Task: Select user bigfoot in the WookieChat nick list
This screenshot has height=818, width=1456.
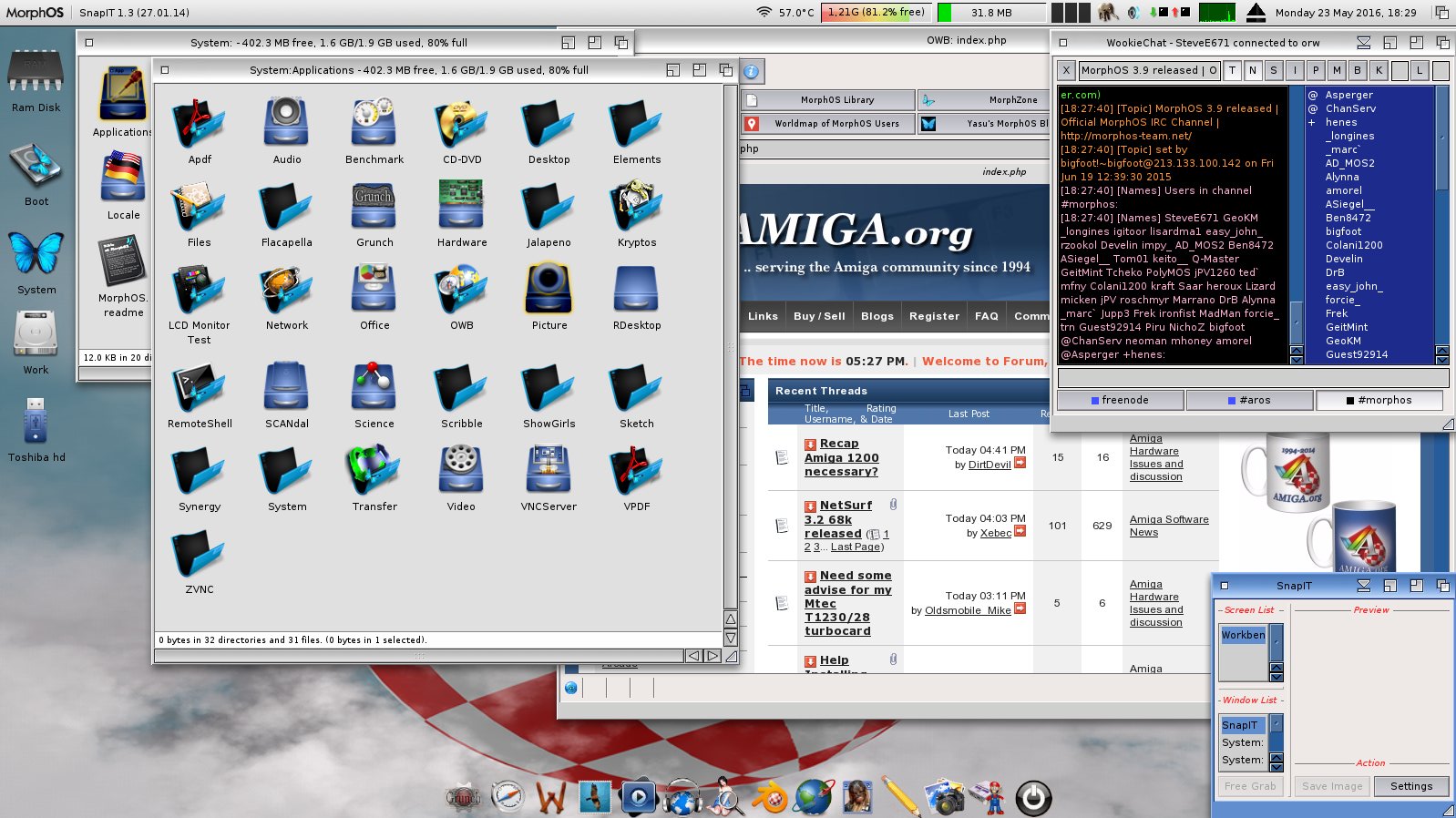Action: [x=1343, y=231]
